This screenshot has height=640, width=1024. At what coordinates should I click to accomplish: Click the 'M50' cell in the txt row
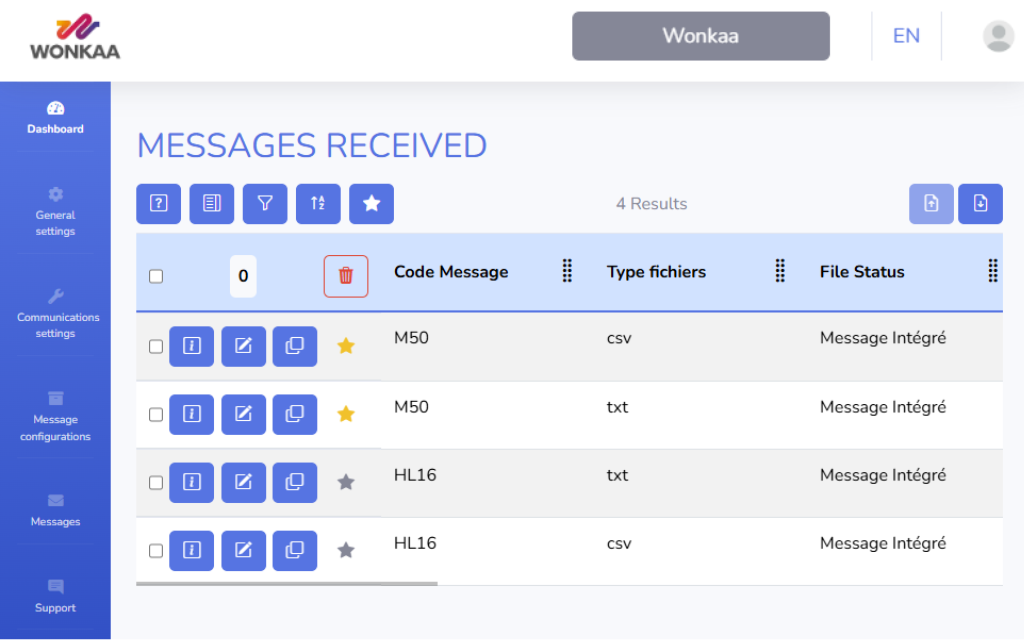[x=411, y=407]
